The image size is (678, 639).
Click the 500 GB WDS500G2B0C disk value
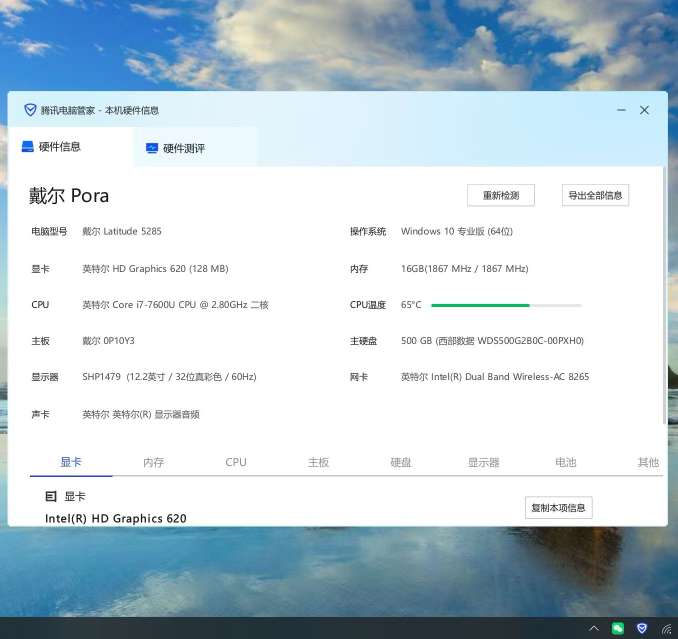(x=493, y=341)
